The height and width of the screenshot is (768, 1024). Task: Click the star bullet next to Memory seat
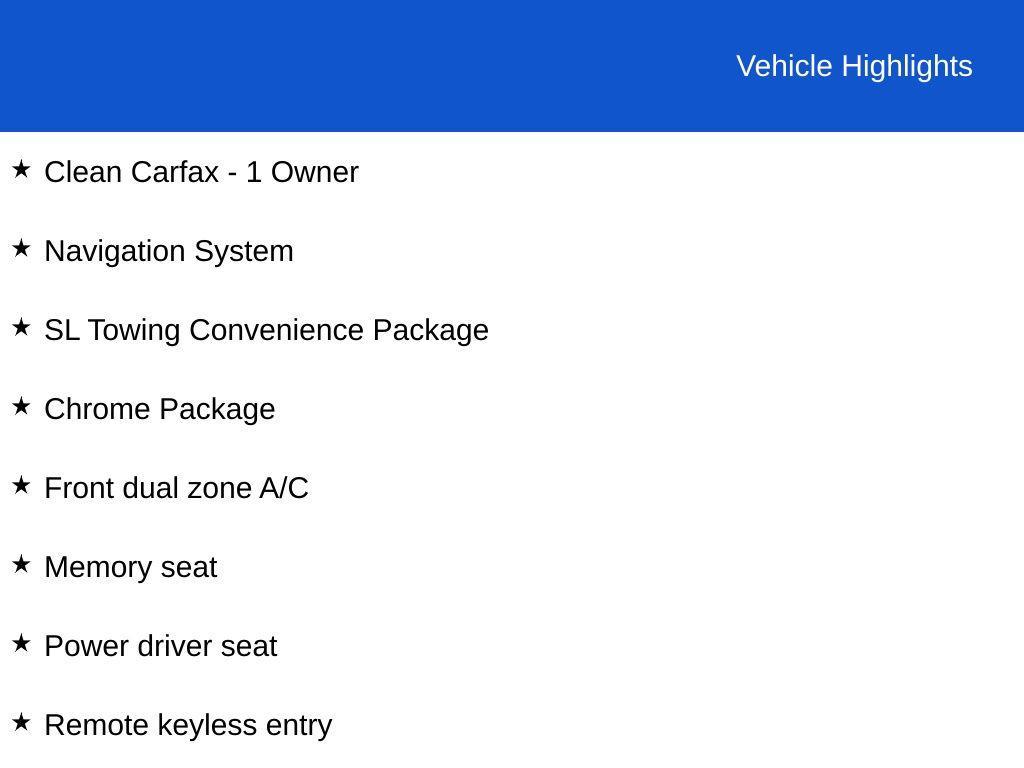point(21,565)
